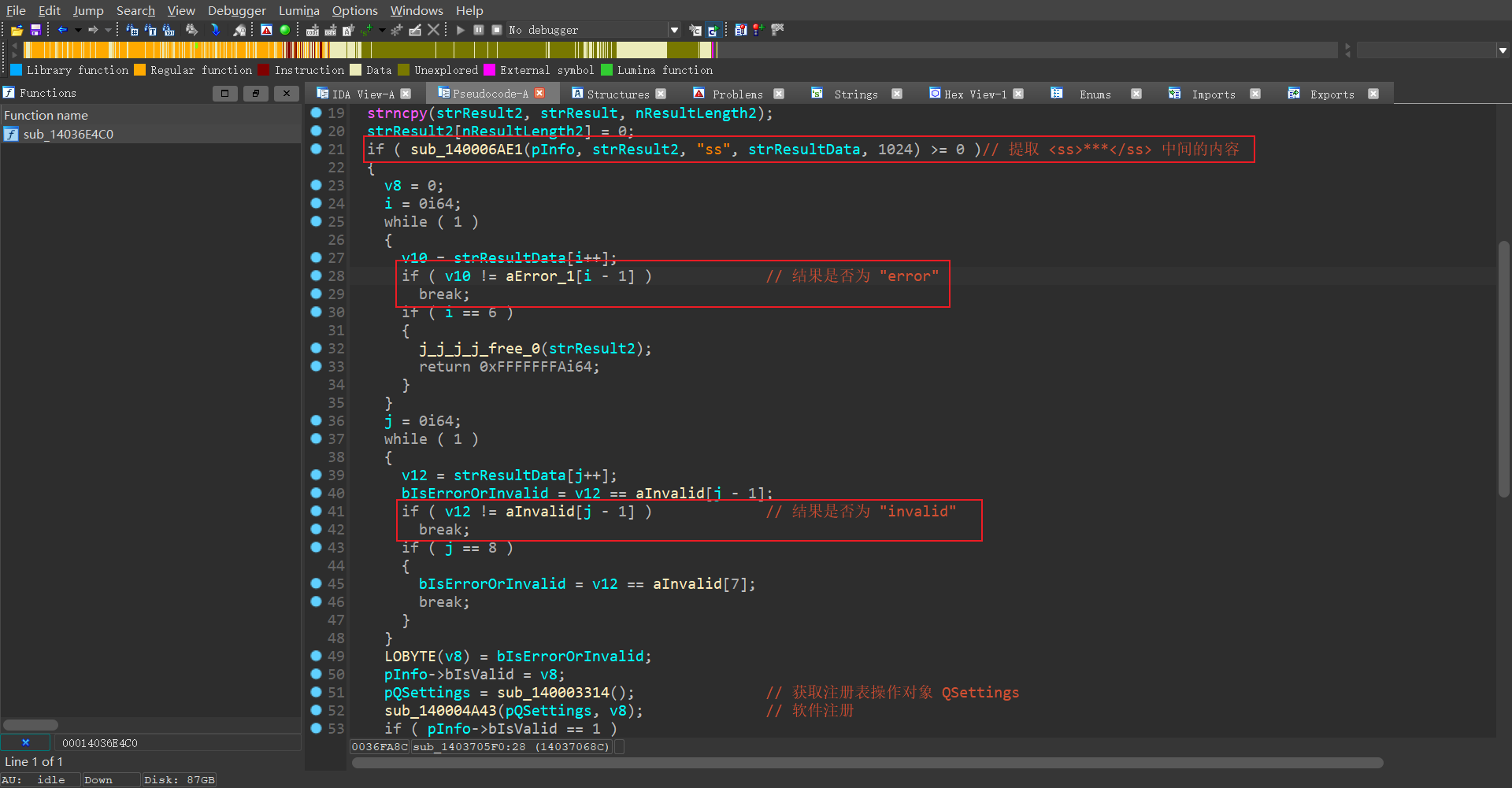Expand the back navigation history arrow

pyautogui.click(x=78, y=30)
